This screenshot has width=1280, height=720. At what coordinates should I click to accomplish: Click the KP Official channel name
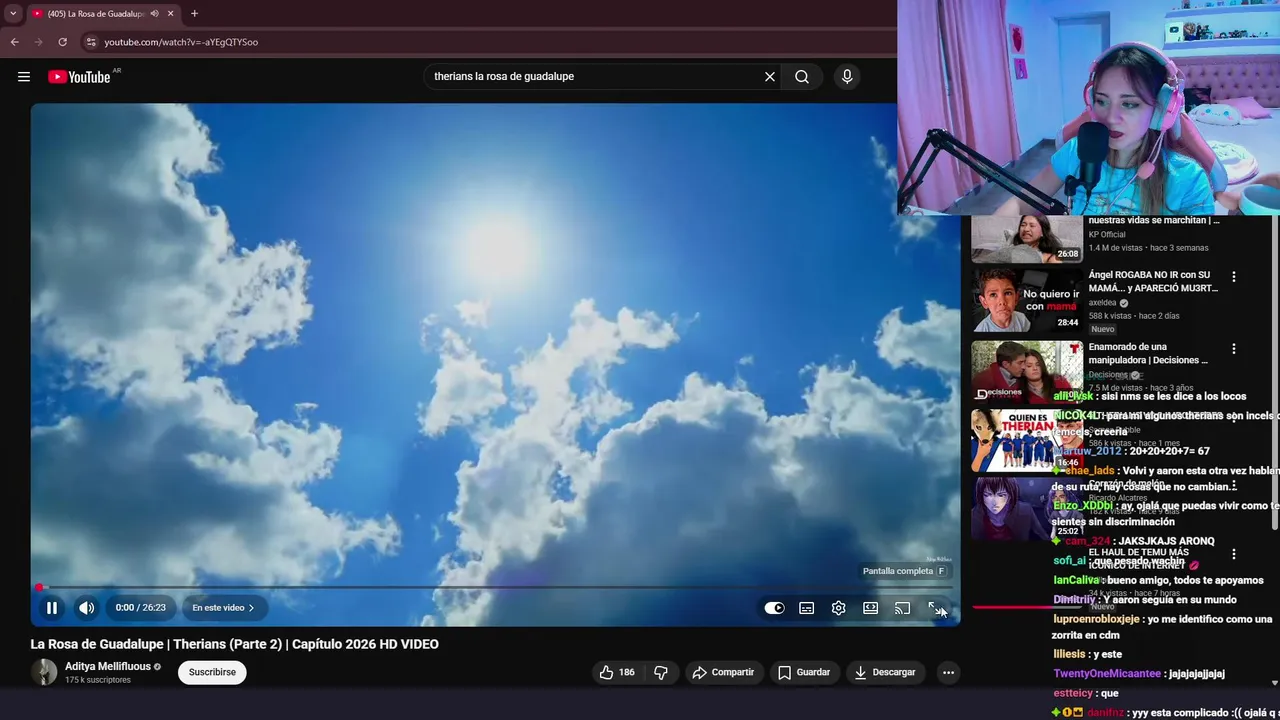point(1107,235)
